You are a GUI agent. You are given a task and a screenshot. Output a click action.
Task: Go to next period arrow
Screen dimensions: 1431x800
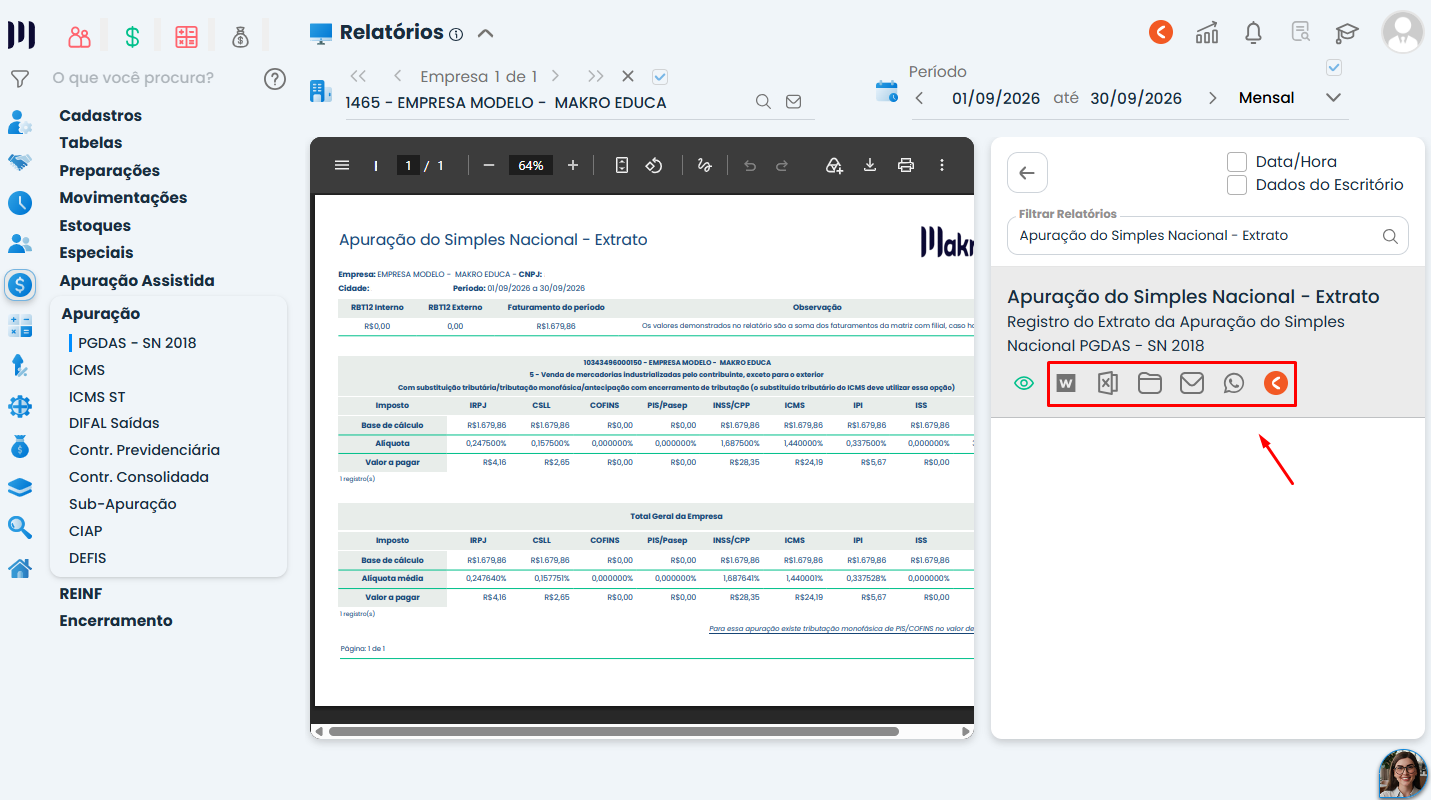pos(1213,98)
